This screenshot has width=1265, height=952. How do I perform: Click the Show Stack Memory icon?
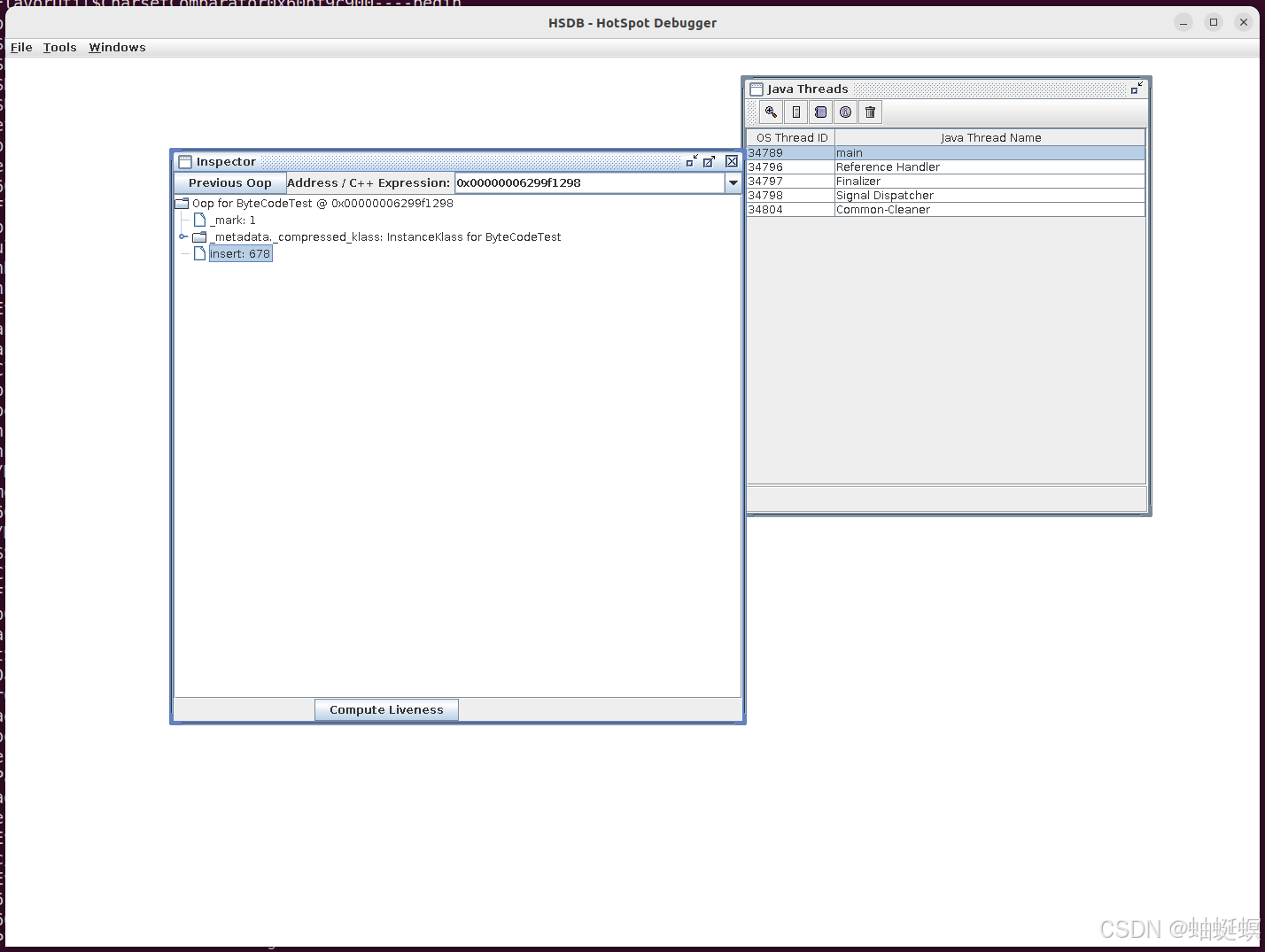[795, 112]
